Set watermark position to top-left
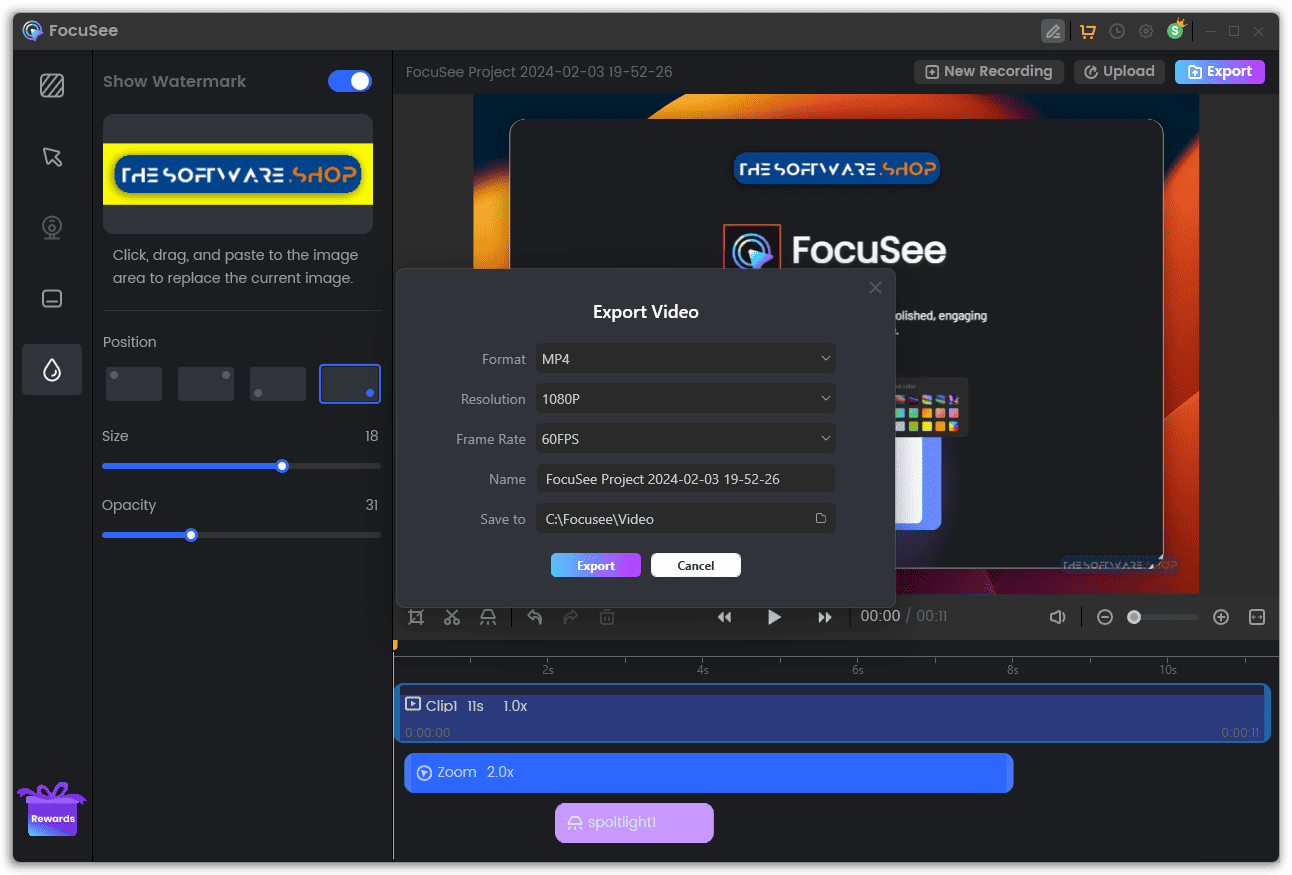 [x=134, y=384]
